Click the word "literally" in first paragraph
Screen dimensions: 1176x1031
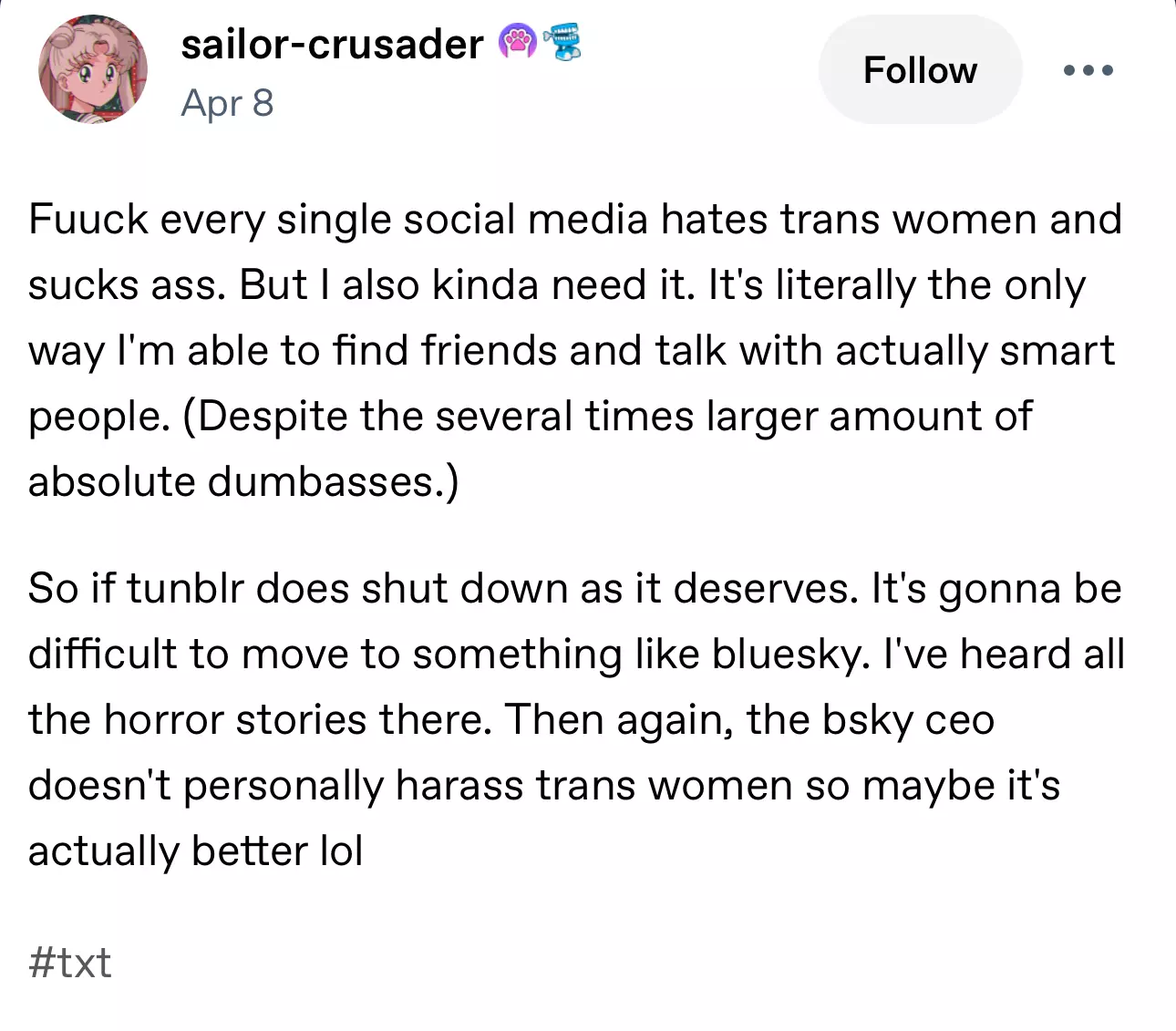845,285
